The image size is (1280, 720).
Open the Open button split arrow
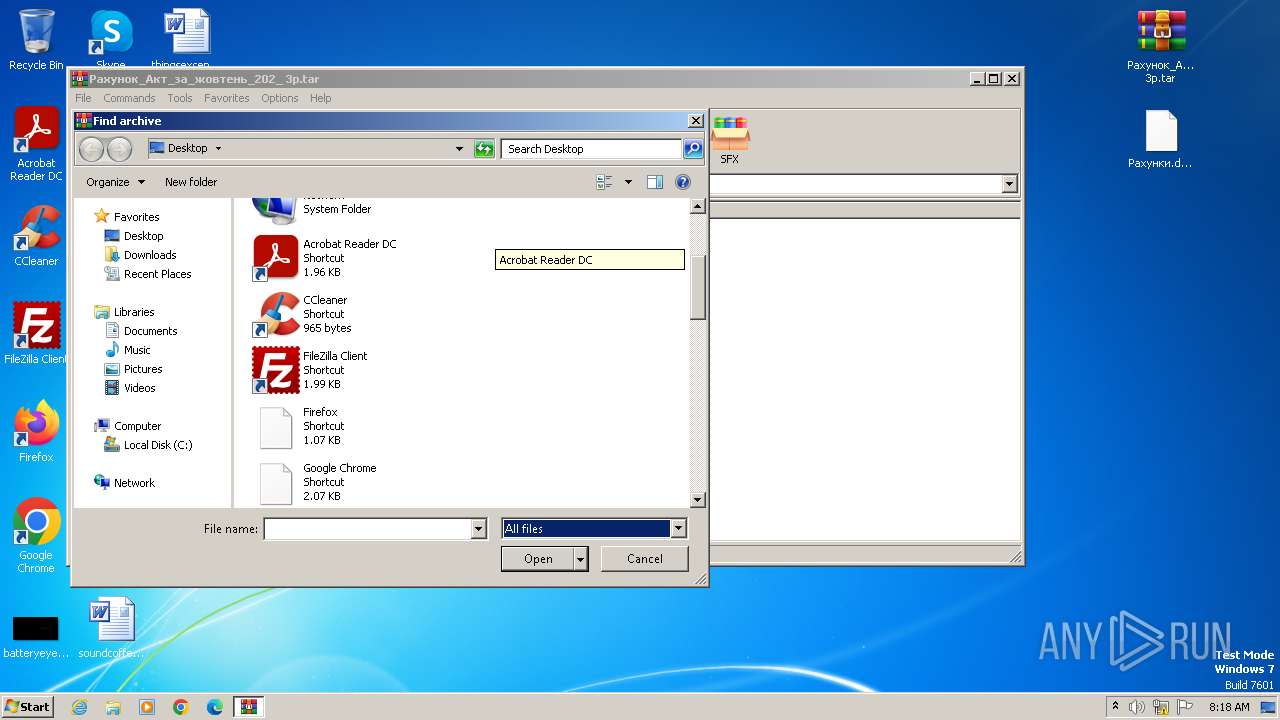tap(581, 559)
